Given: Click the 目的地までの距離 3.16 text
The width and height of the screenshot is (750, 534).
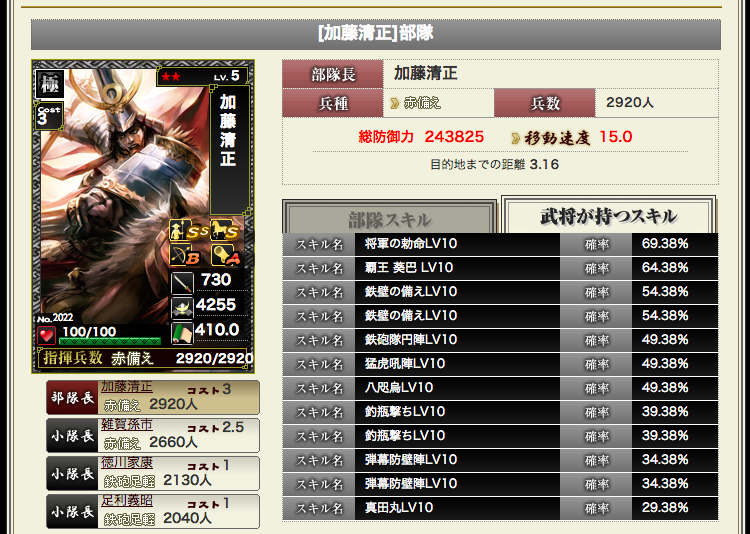Looking at the screenshot, I should pos(495,165).
